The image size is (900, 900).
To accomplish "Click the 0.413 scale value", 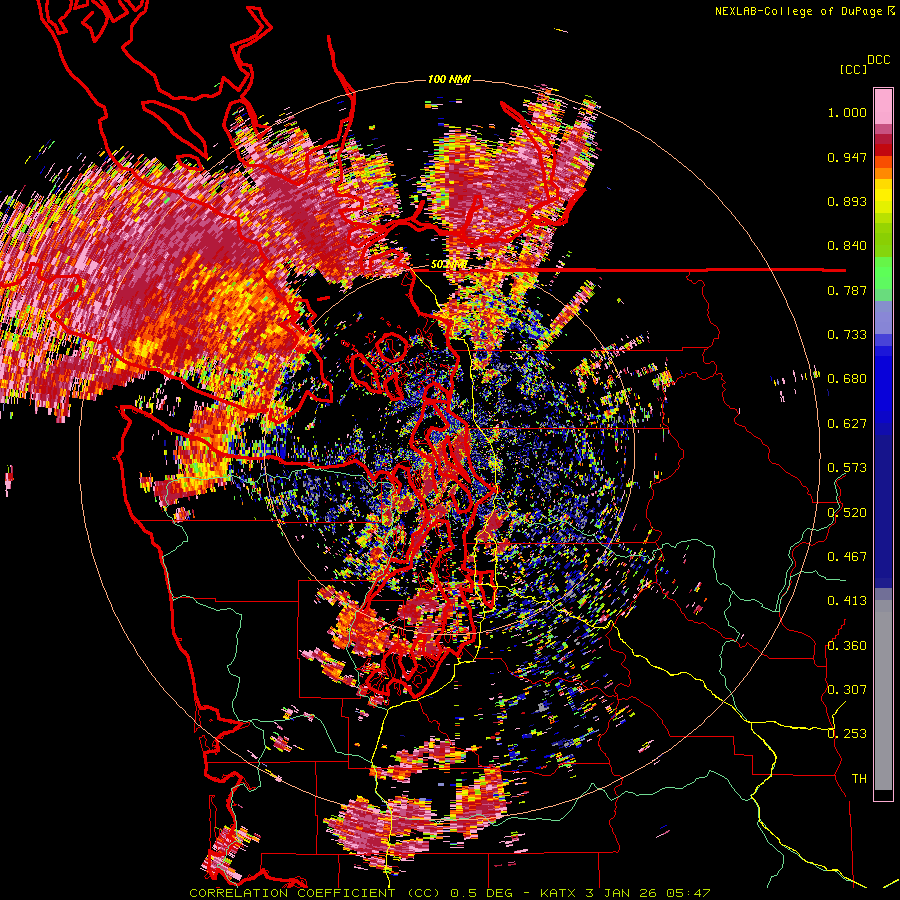I will click(847, 601).
